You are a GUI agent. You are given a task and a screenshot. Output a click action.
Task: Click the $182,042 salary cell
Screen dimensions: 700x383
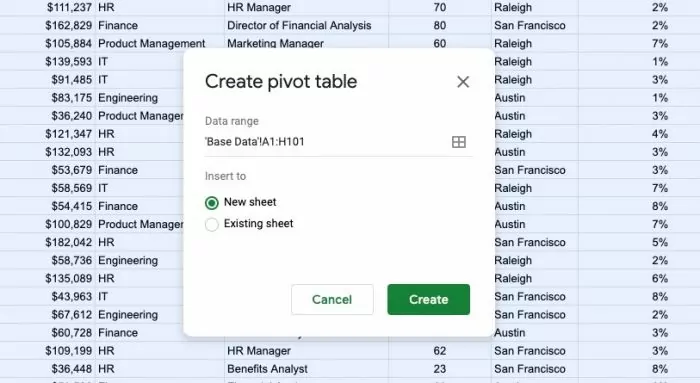(x=47, y=242)
